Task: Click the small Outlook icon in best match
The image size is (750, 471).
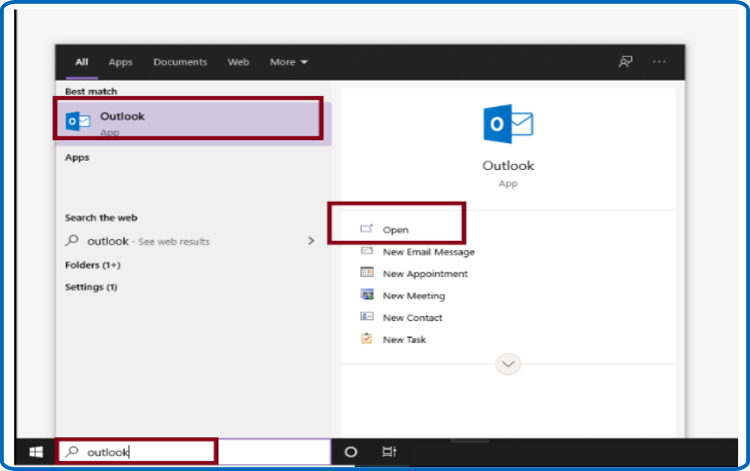Action: [x=77, y=121]
